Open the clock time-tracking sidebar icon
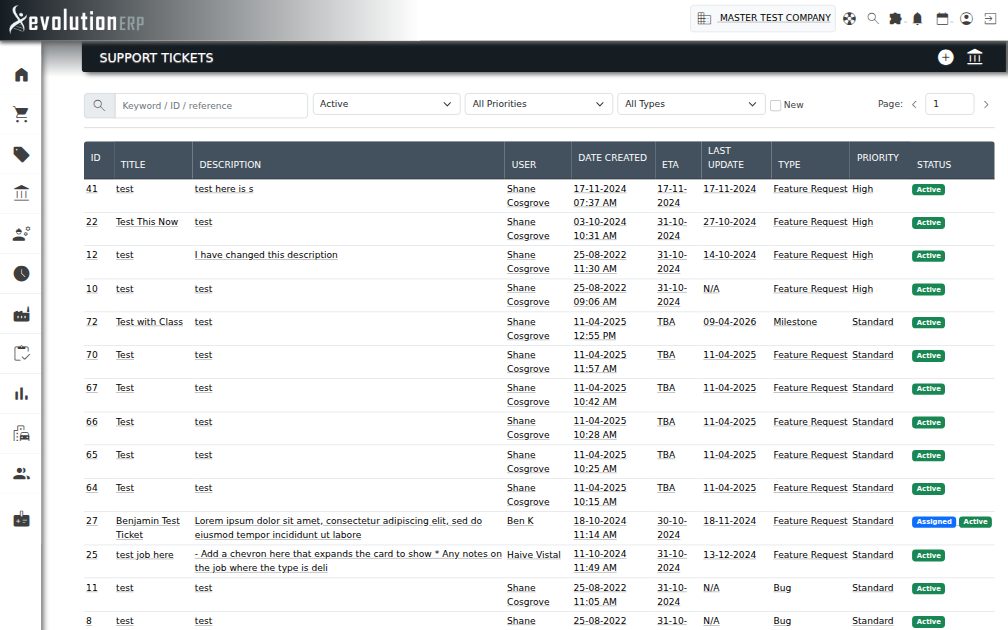This screenshot has width=1008, height=630. (21, 274)
